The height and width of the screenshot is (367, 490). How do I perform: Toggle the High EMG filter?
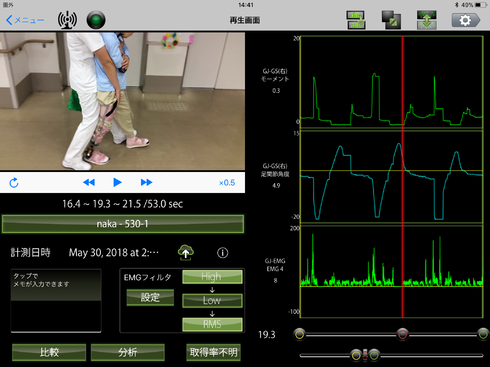pyautogui.click(x=212, y=277)
